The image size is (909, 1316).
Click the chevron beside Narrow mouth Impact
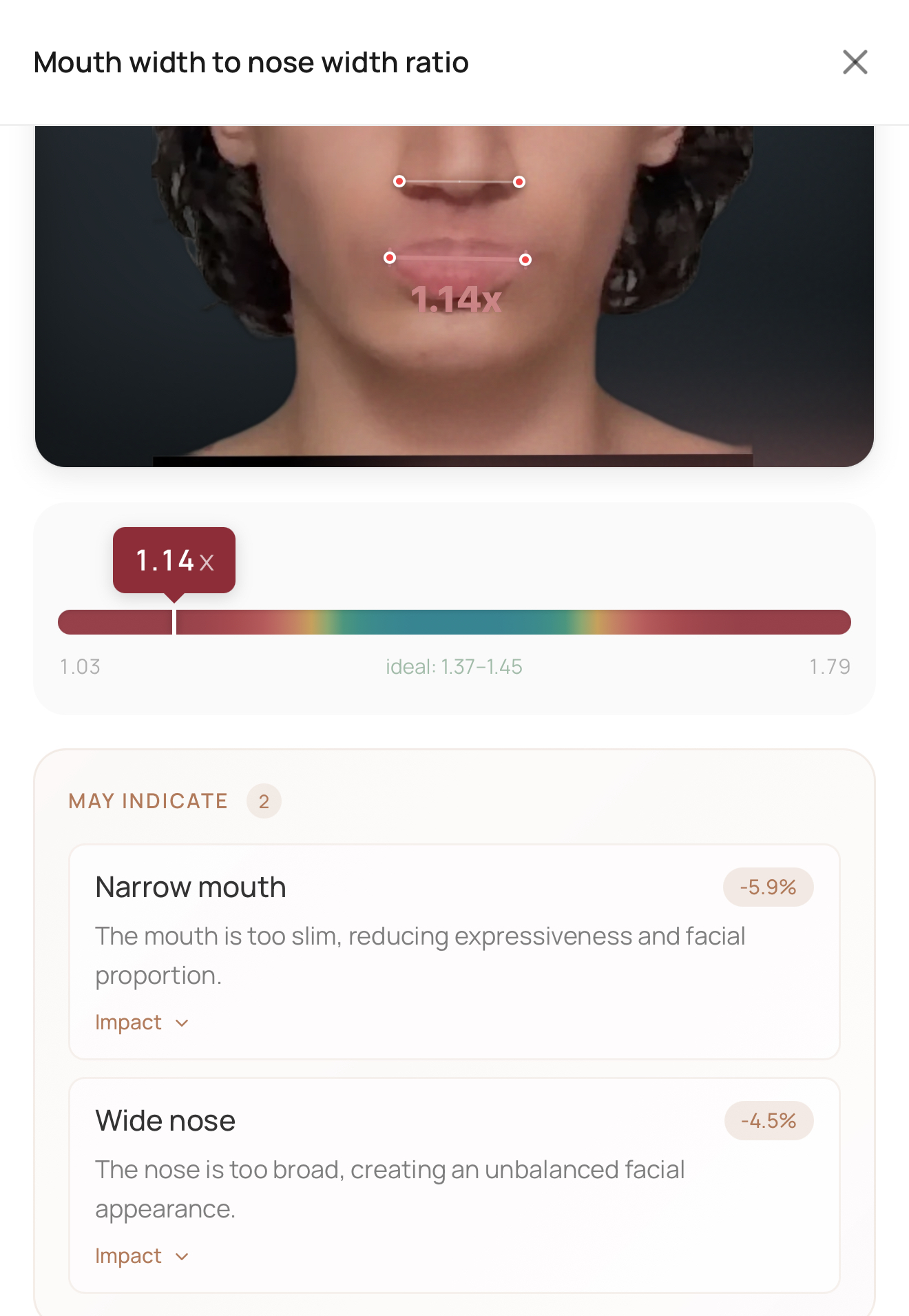tap(182, 1023)
